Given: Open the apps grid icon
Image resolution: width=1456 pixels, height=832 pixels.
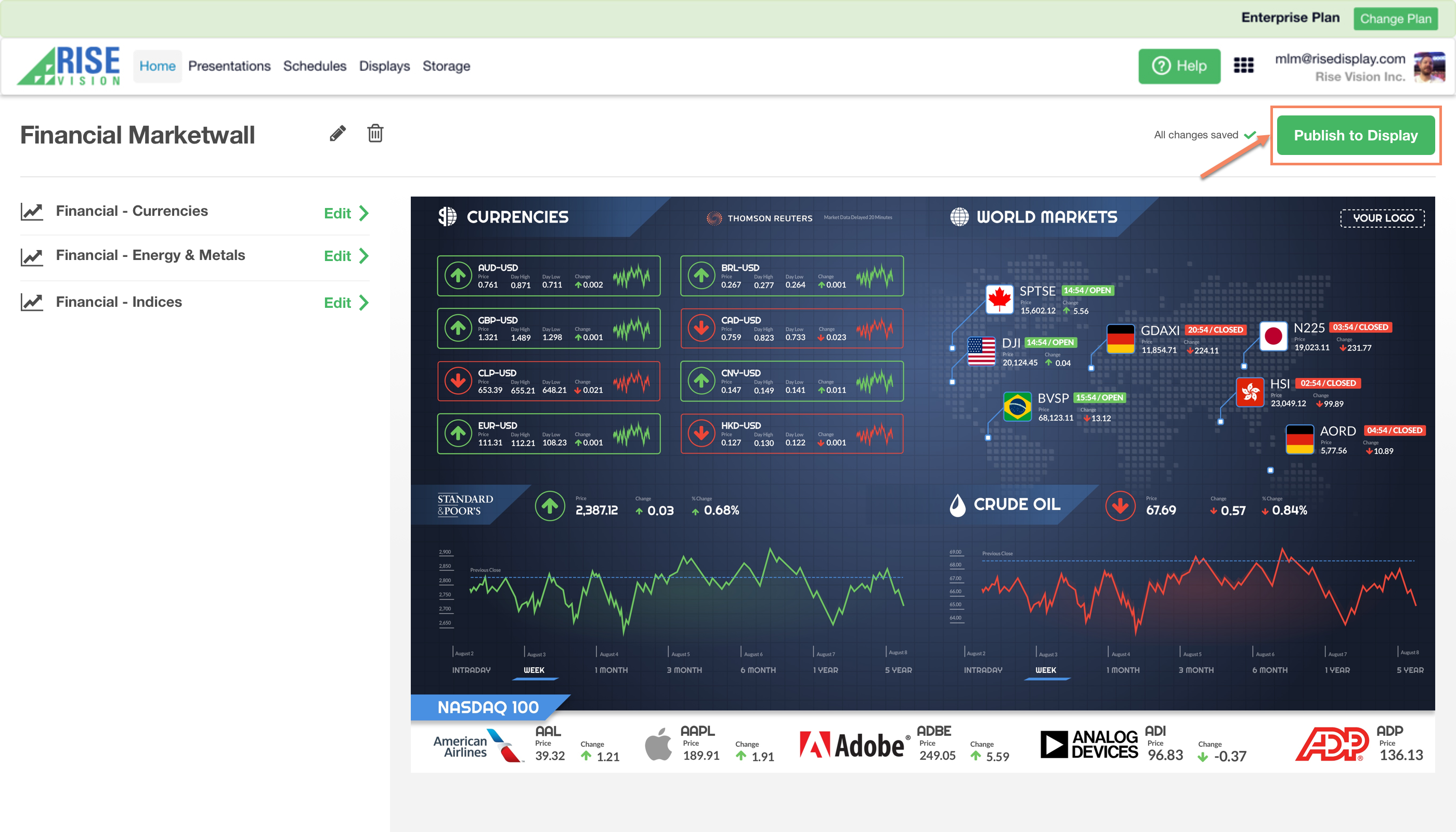Looking at the screenshot, I should click(1243, 66).
